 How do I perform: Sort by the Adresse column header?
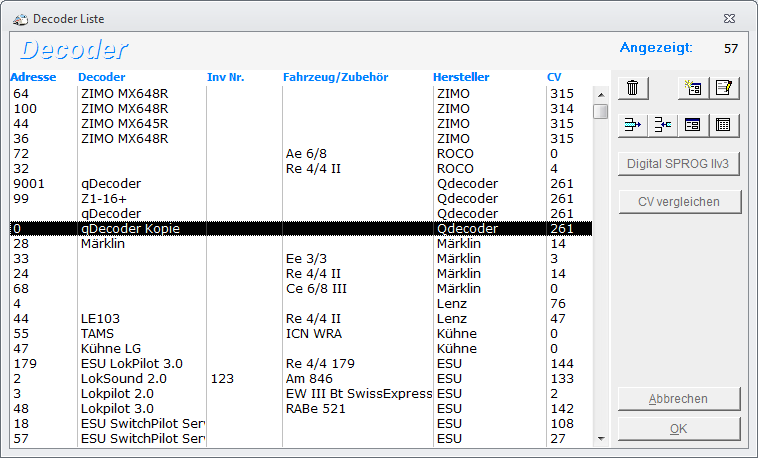coord(33,77)
